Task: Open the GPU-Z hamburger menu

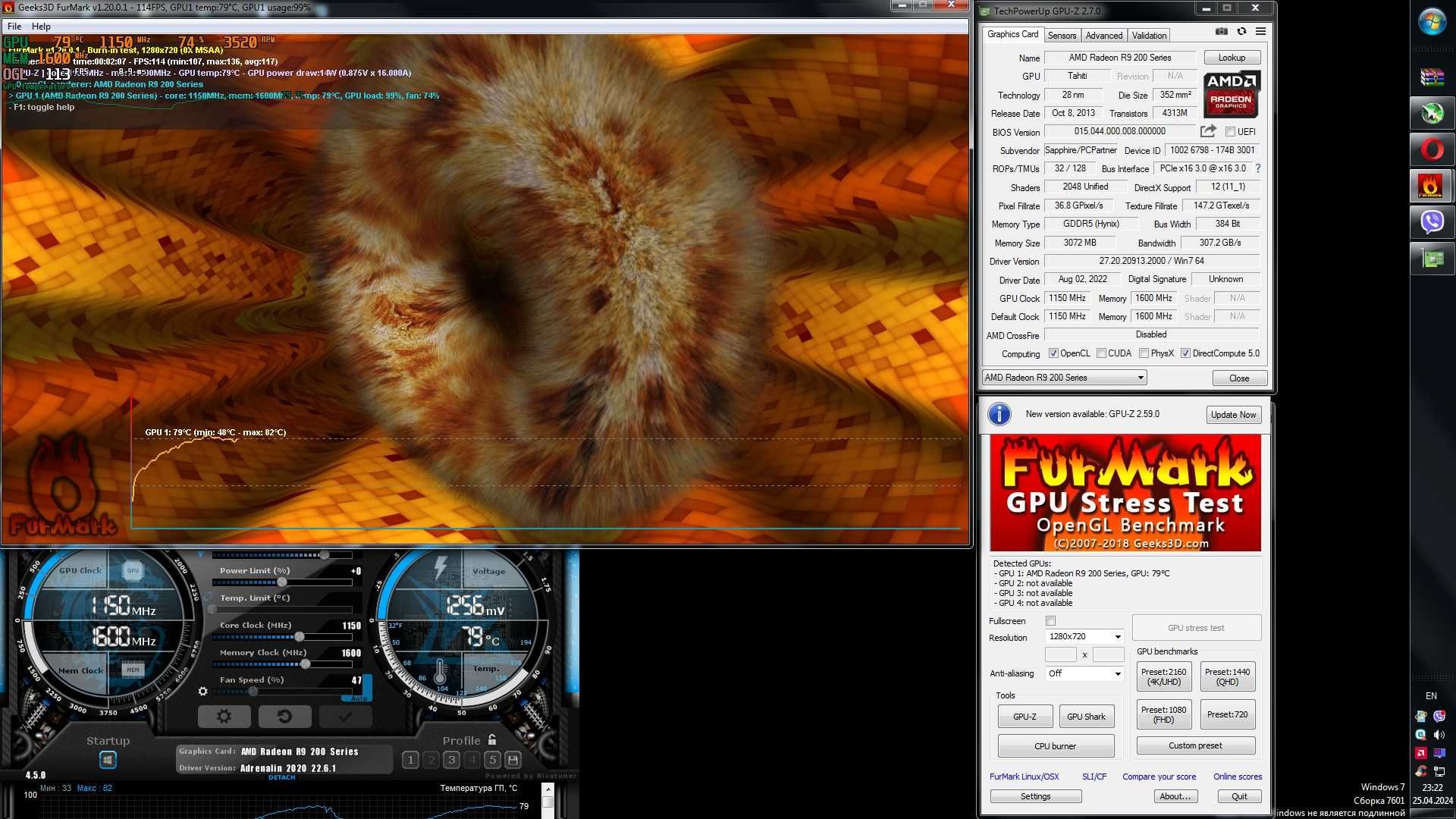Action: point(1260,32)
